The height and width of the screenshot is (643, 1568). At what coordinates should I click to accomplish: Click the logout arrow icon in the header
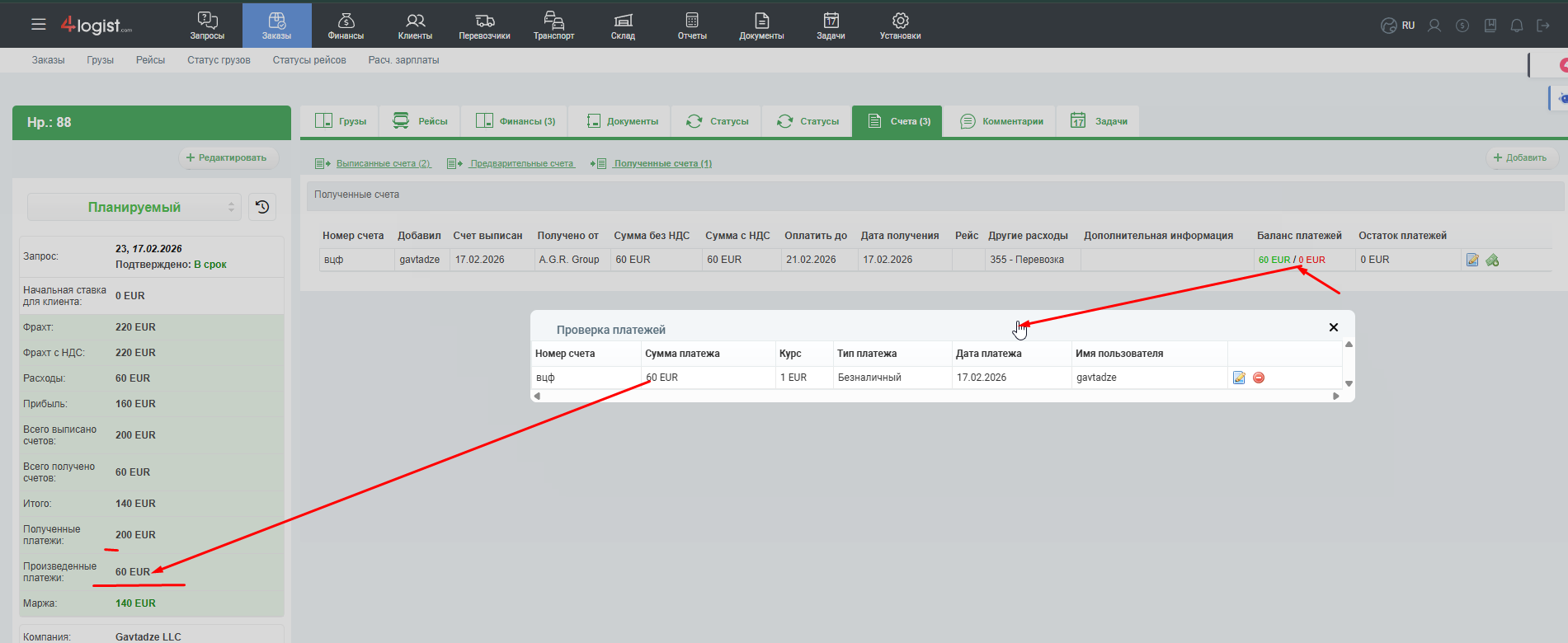(1543, 26)
